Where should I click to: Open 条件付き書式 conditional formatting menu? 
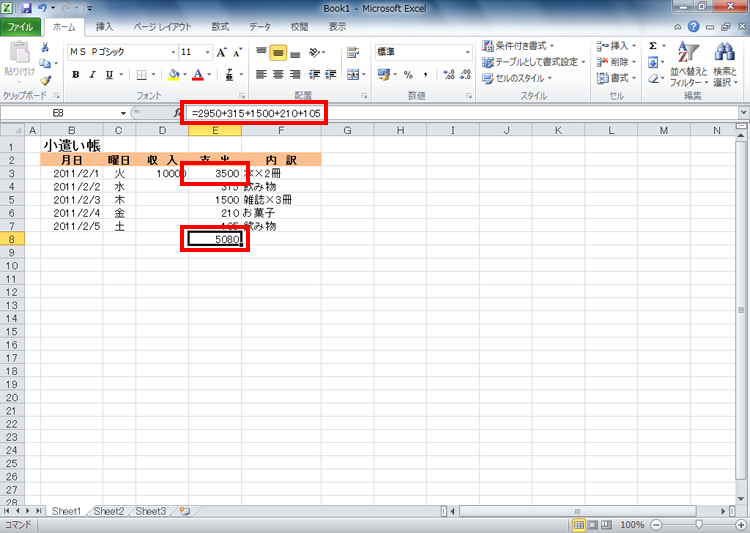pos(518,46)
